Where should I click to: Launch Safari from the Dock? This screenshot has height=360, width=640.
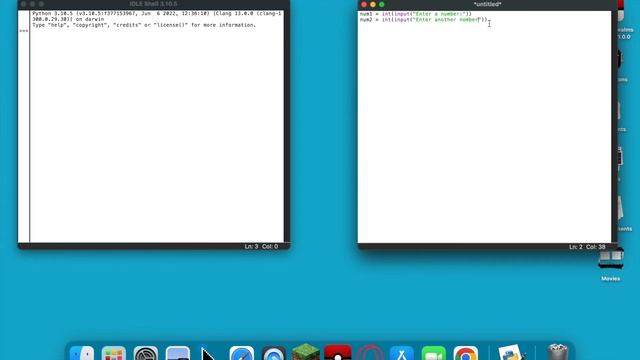coord(242,353)
